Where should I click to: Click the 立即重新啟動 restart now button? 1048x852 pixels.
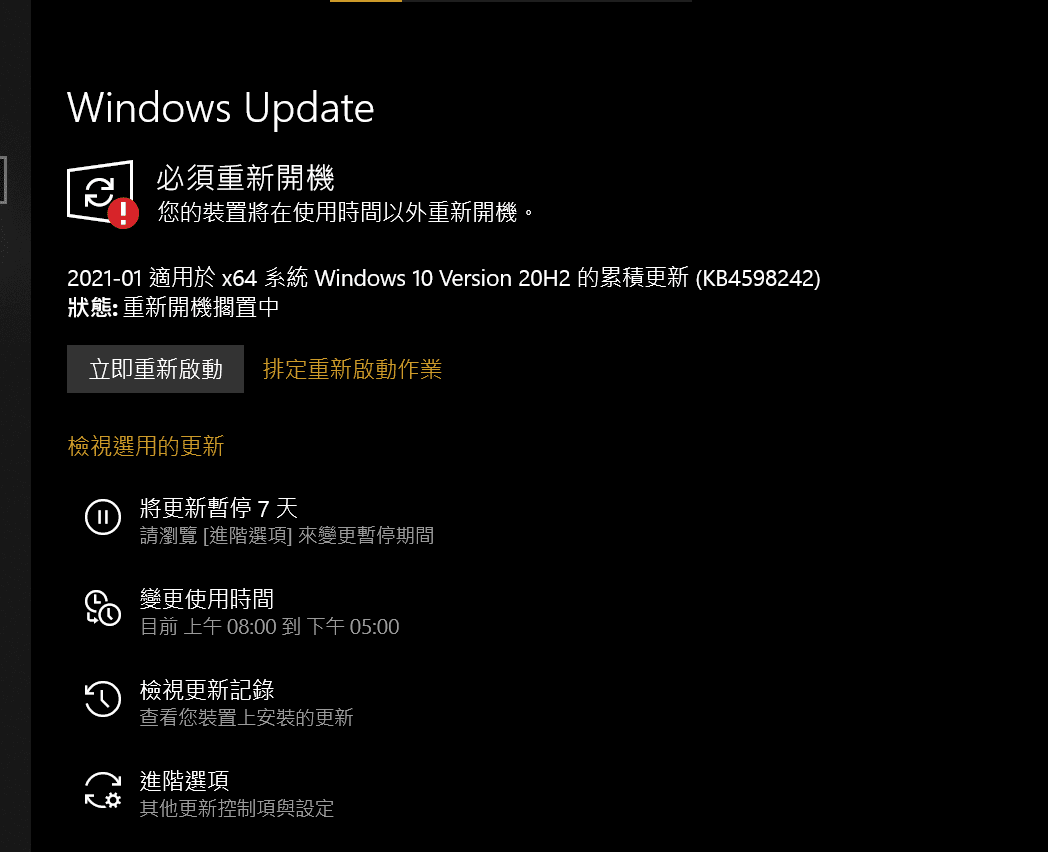point(155,369)
